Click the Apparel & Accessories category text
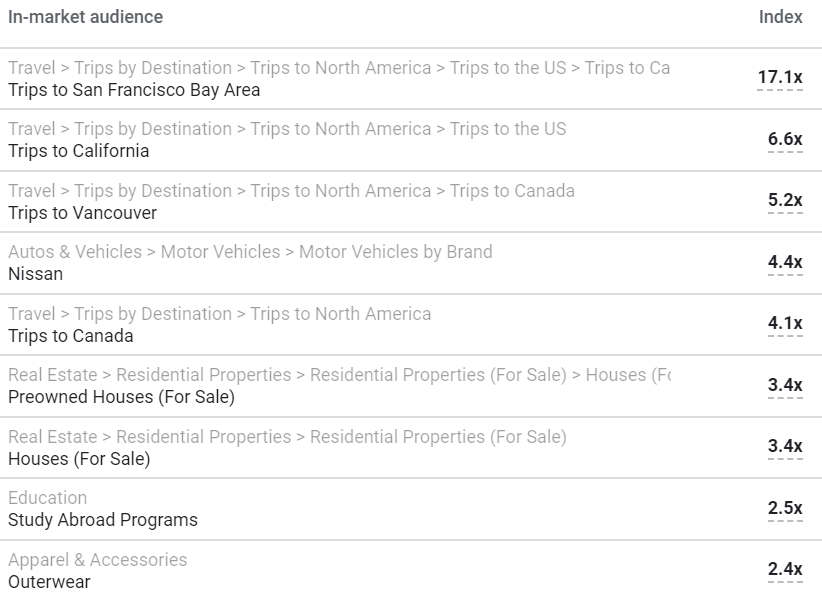 click(97, 560)
